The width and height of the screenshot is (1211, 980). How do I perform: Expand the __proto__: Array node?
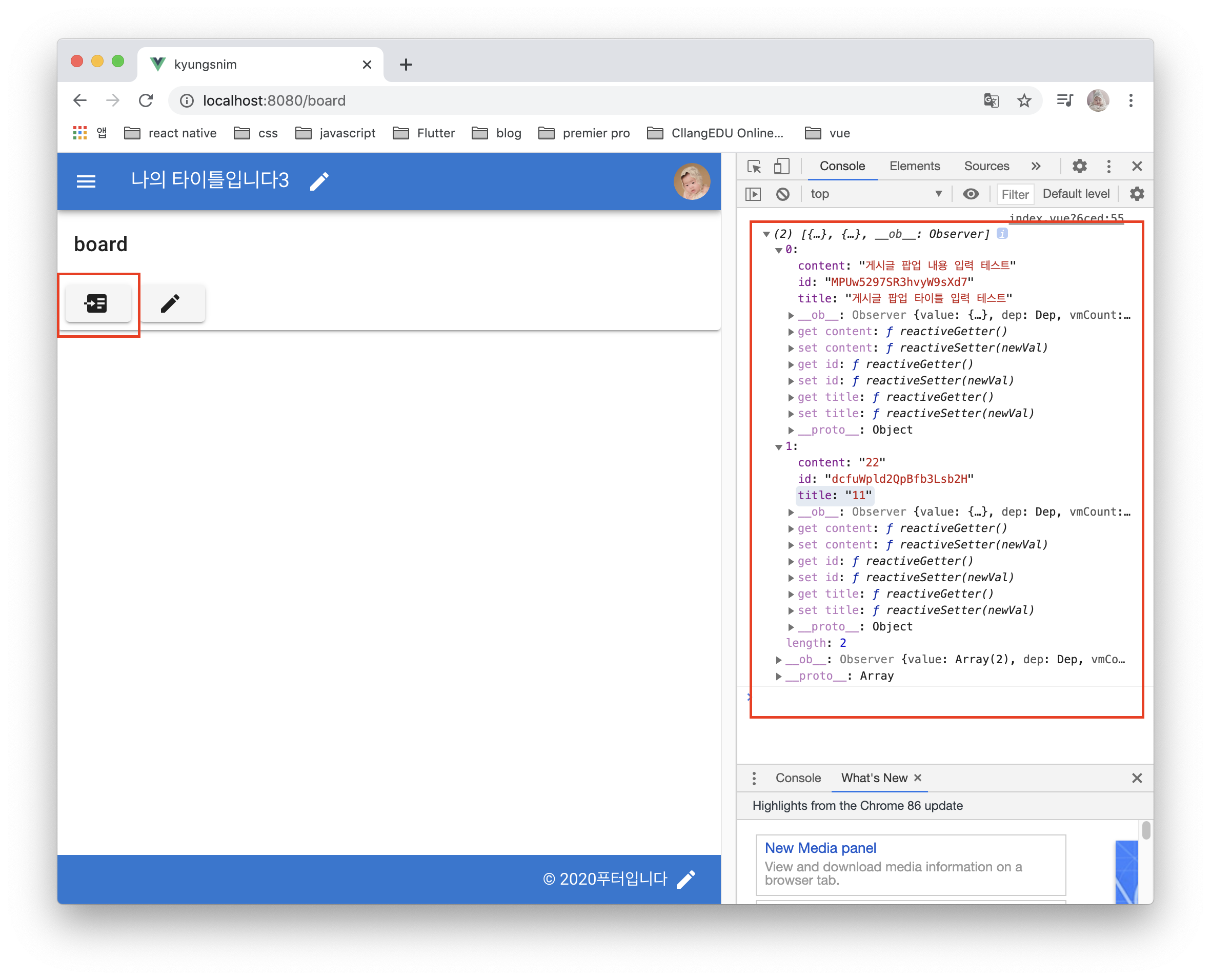pyautogui.click(x=779, y=676)
